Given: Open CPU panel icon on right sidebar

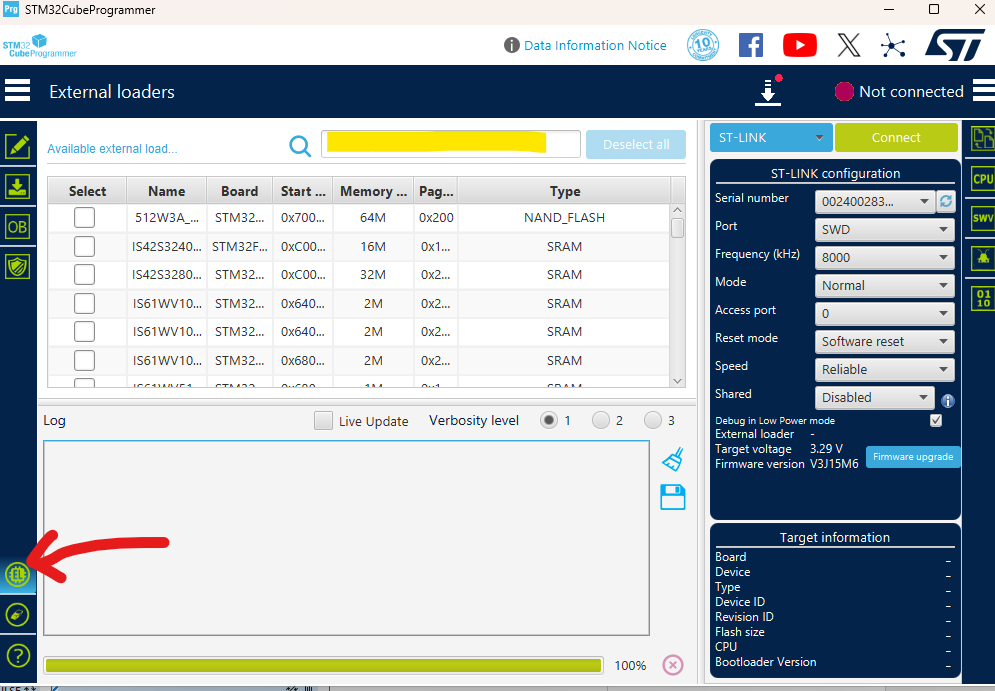Looking at the screenshot, I should (x=982, y=179).
